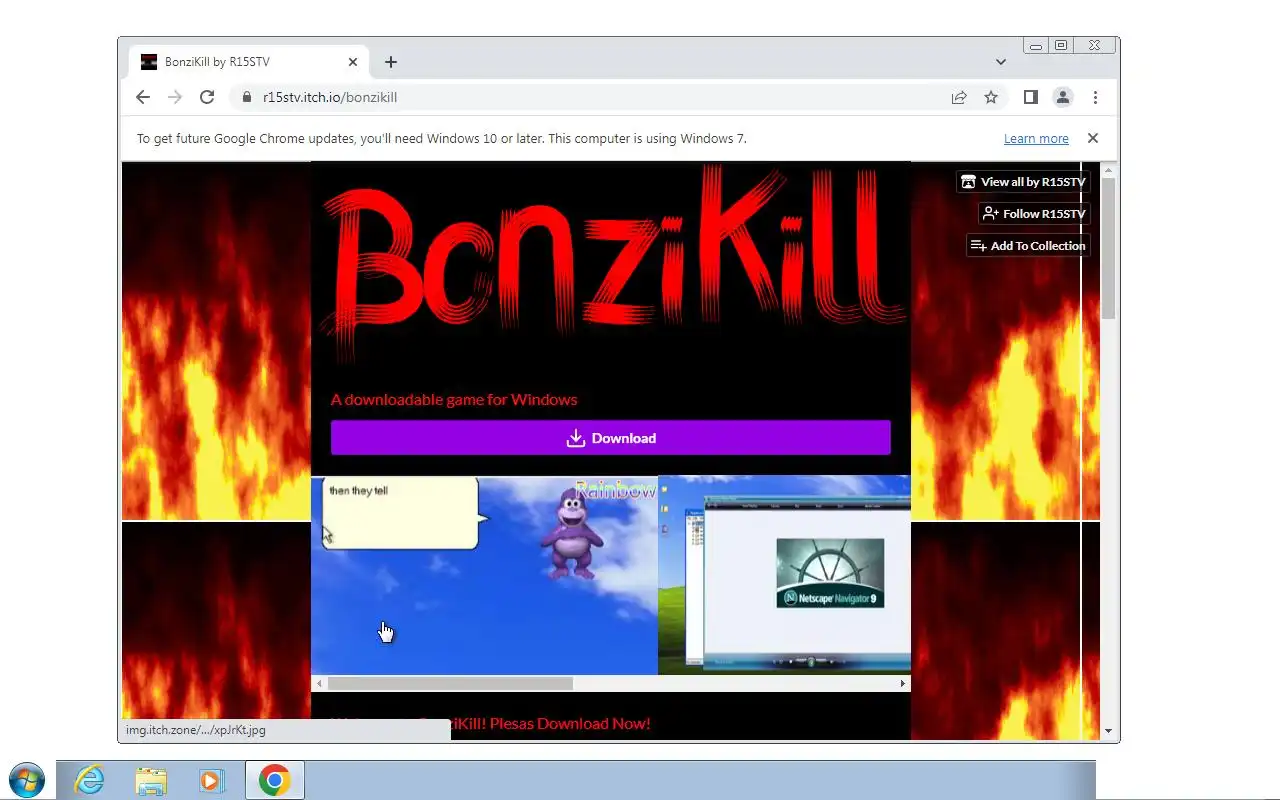Viewport: 1280px width, 800px height.
Task: Maximize the Chrome window
Action: point(1061,46)
